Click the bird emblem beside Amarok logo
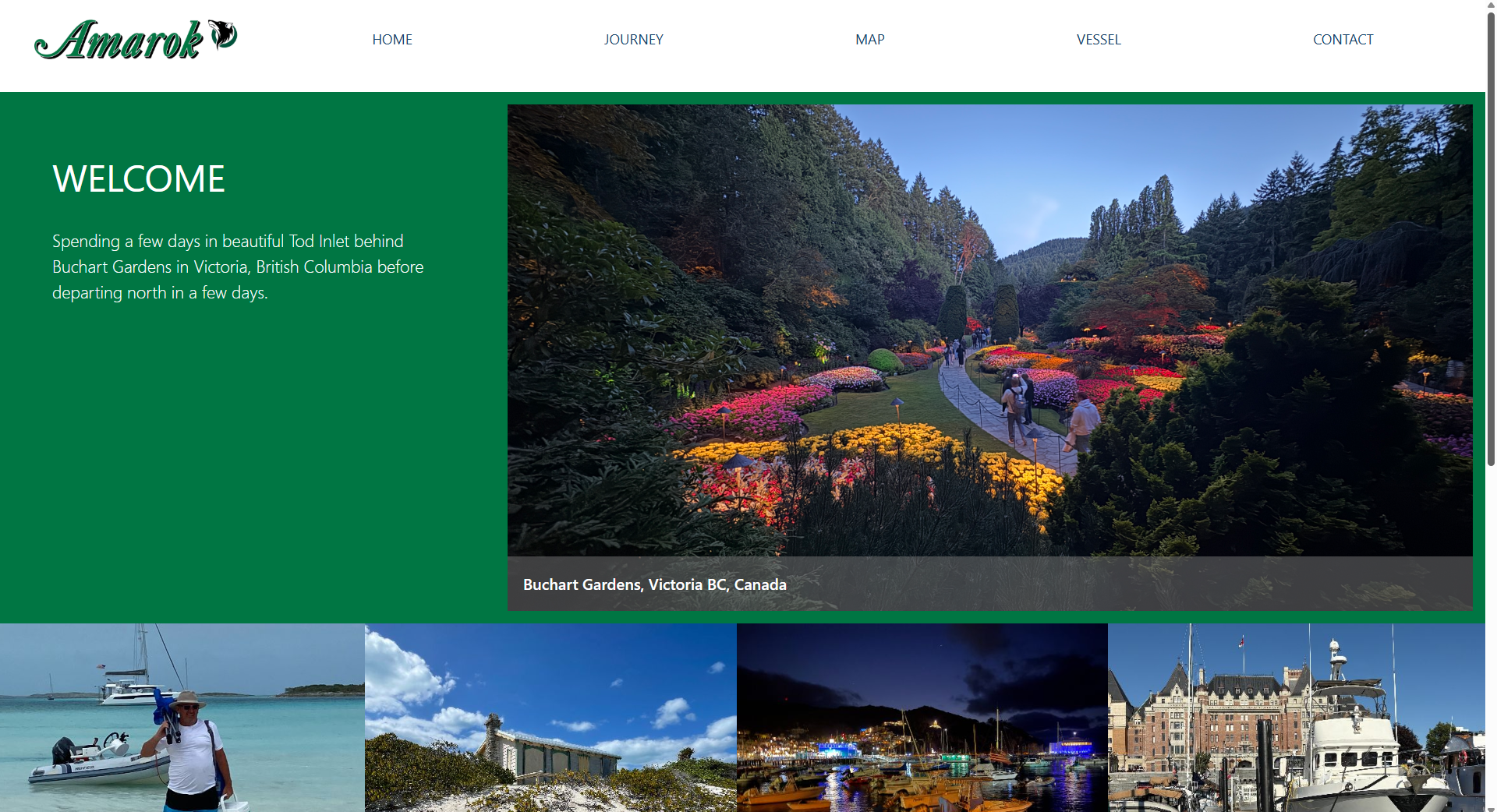The height and width of the screenshot is (812, 1497). [223, 35]
